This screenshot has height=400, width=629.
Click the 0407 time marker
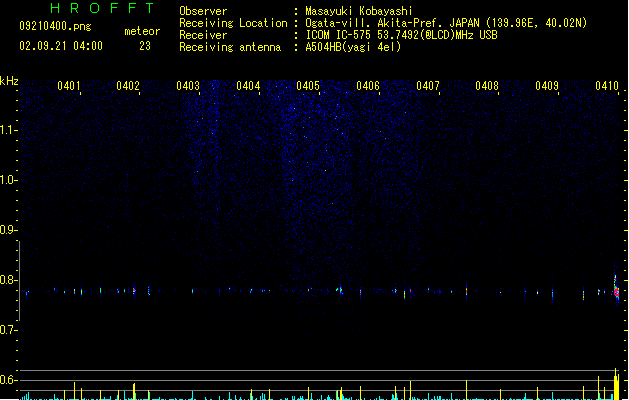[x=428, y=86]
